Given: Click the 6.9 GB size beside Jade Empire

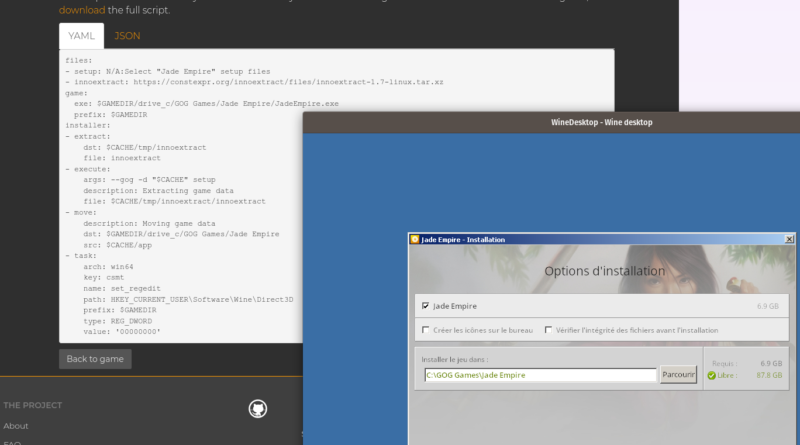Looking at the screenshot, I should tap(767, 306).
